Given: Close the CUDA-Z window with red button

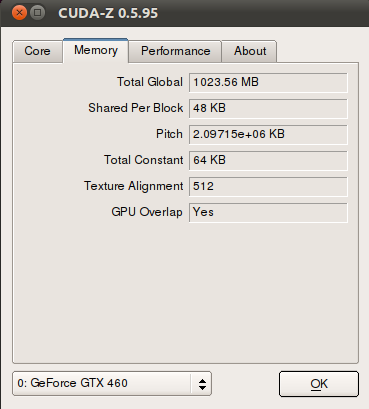Looking at the screenshot, I should (x=19, y=13).
